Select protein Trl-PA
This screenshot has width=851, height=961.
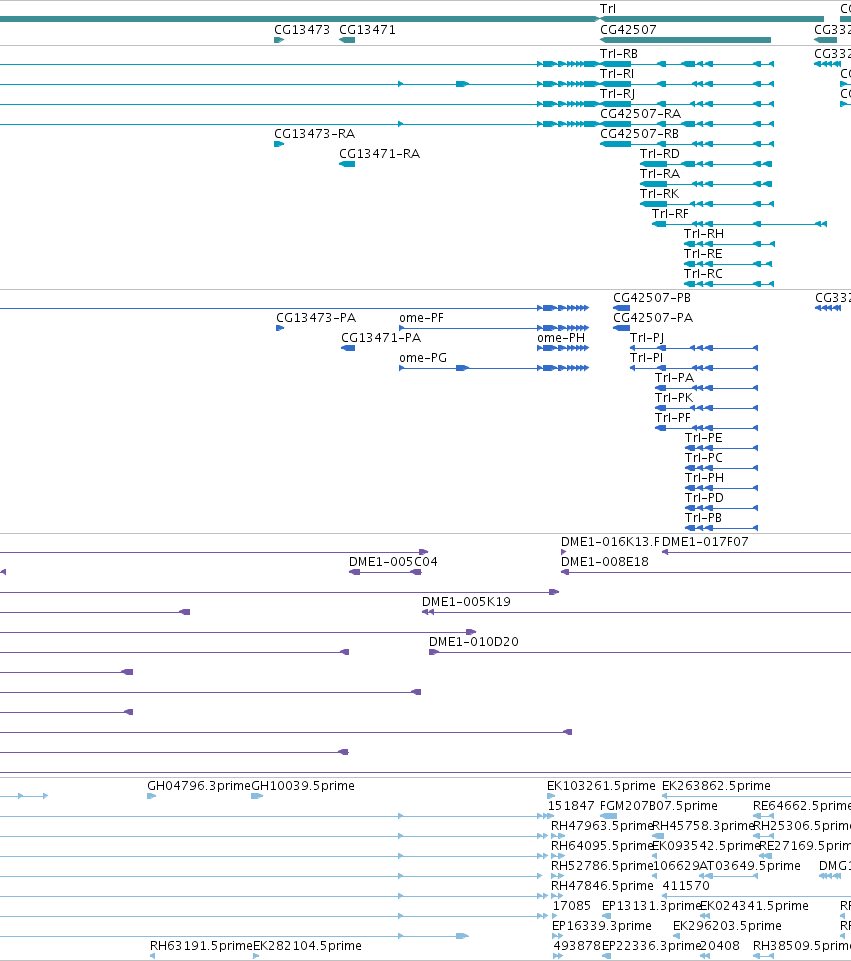pos(706,388)
